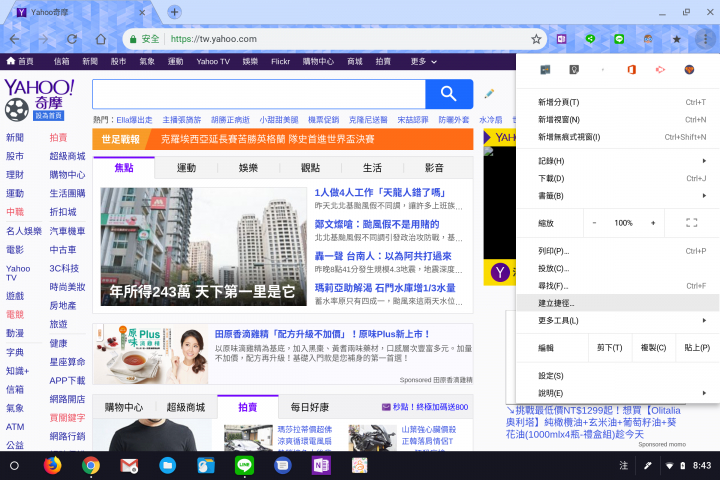Click the browser back arrow
The image size is (720, 480).
pos(15,39)
